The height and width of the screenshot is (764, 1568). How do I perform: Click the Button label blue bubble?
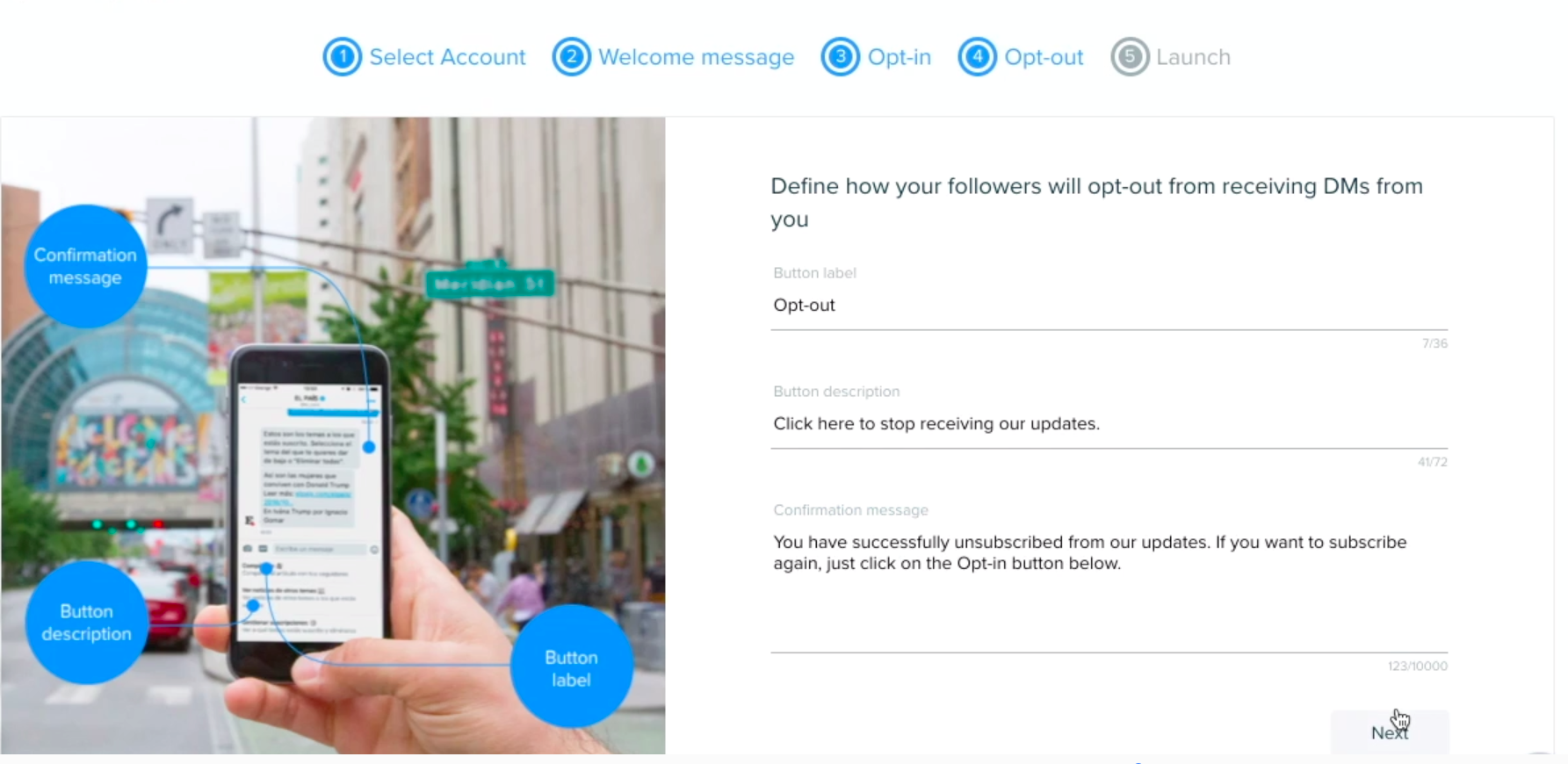point(572,668)
